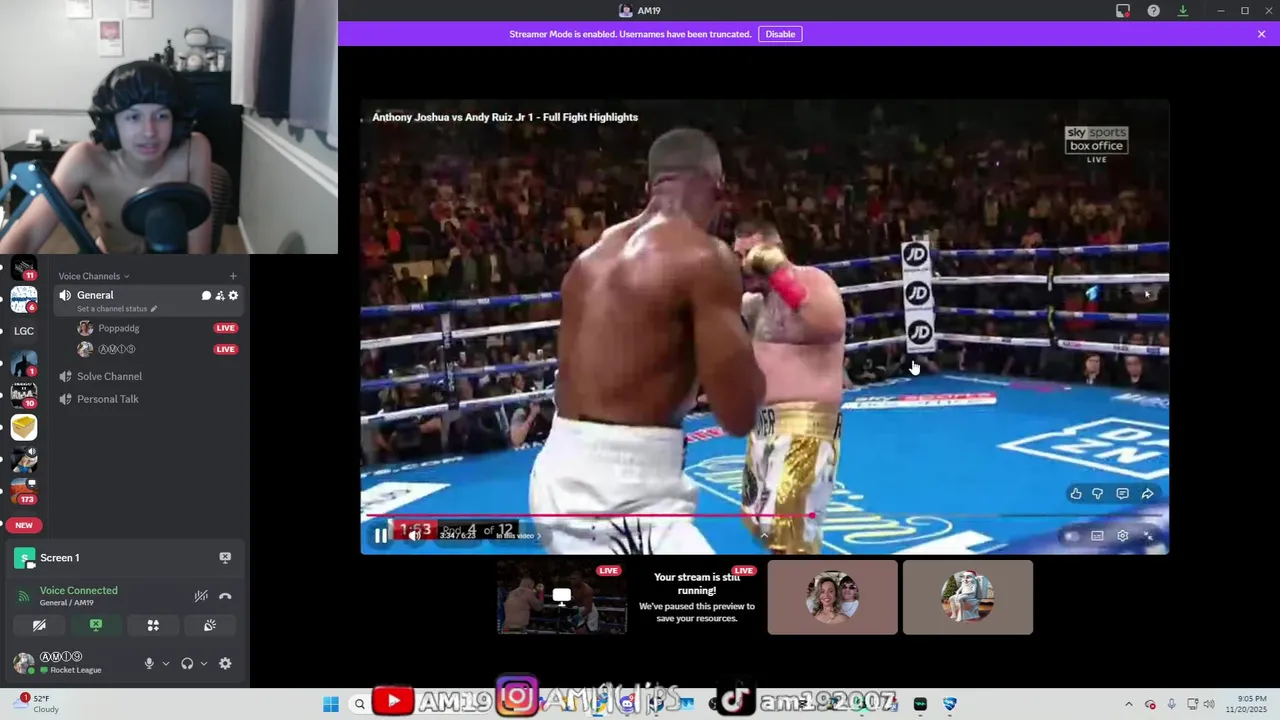Stop streaming Screen 1 icon

(x=225, y=558)
